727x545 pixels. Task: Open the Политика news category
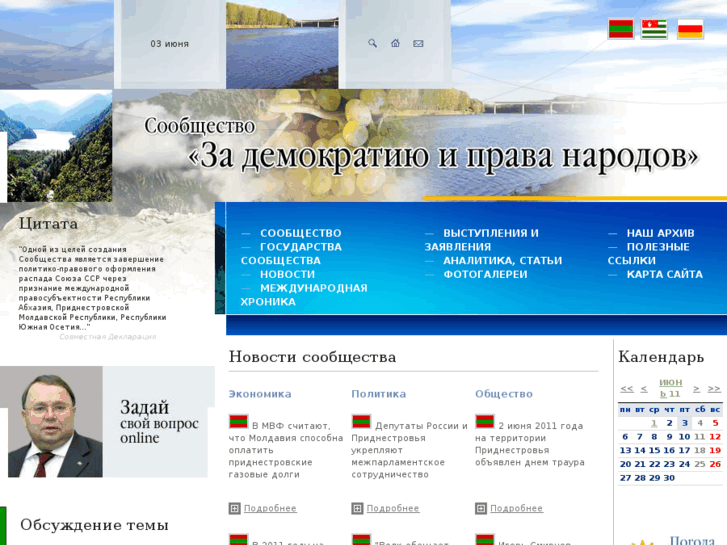379,394
